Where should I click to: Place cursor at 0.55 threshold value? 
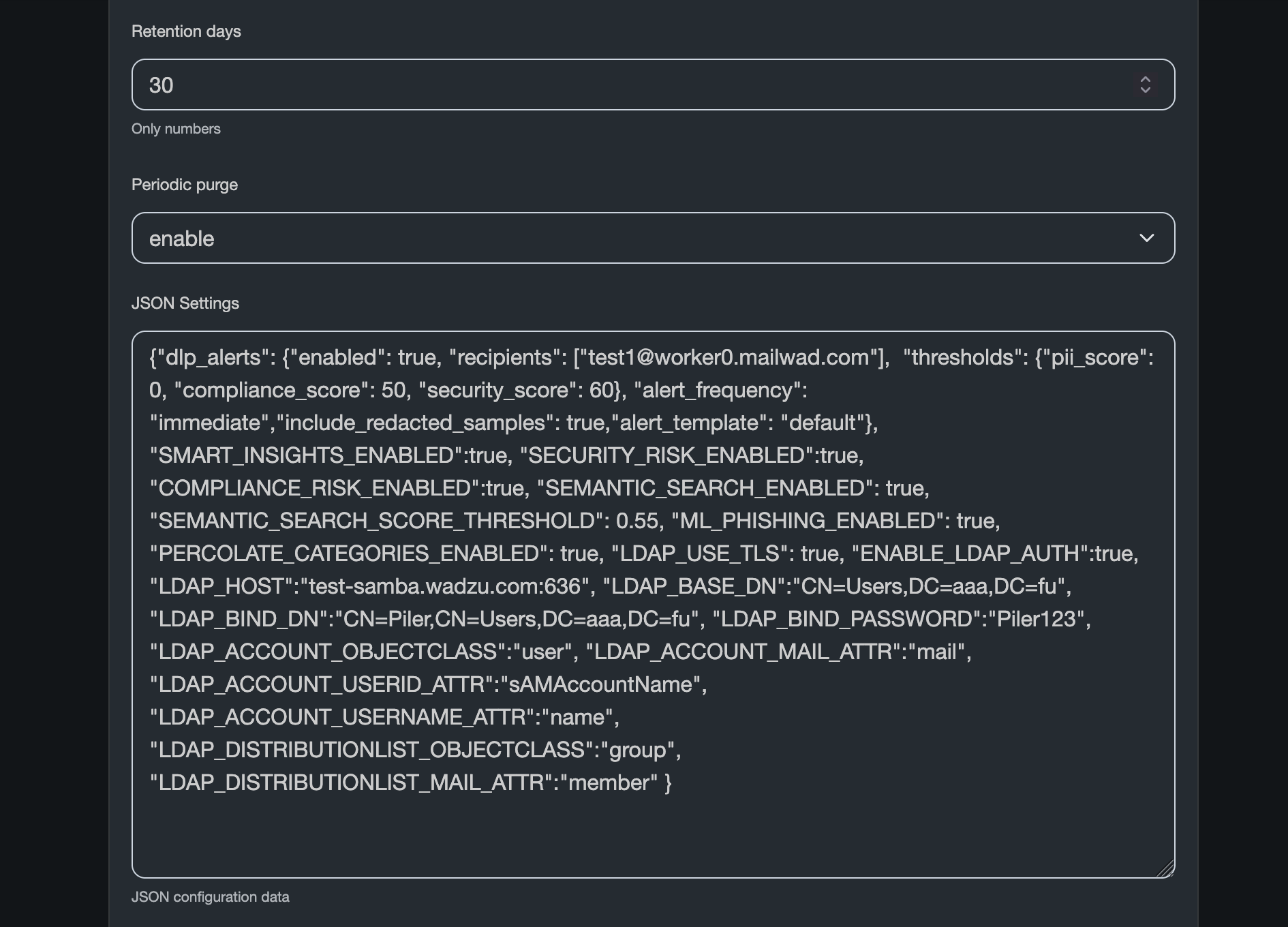click(637, 521)
